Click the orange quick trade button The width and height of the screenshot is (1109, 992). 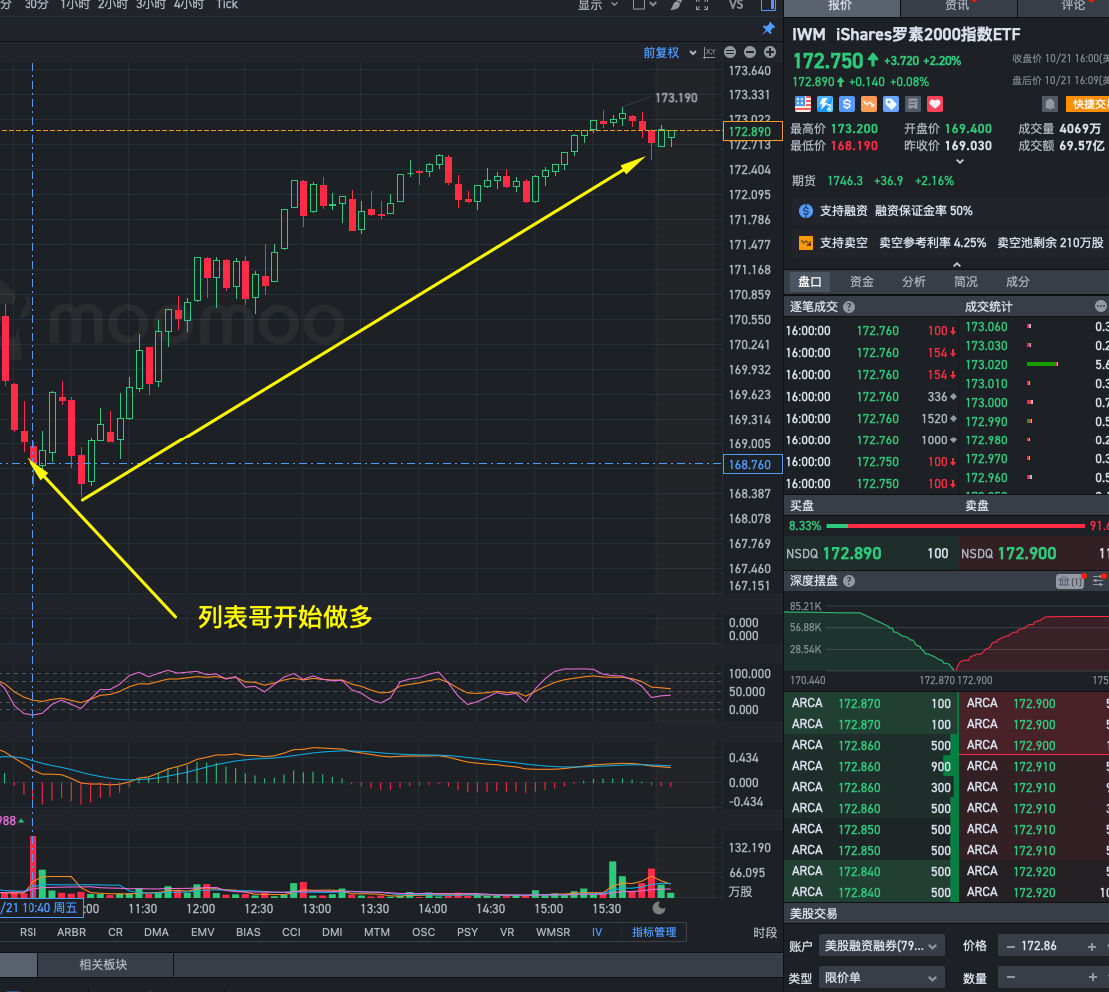pos(1087,104)
